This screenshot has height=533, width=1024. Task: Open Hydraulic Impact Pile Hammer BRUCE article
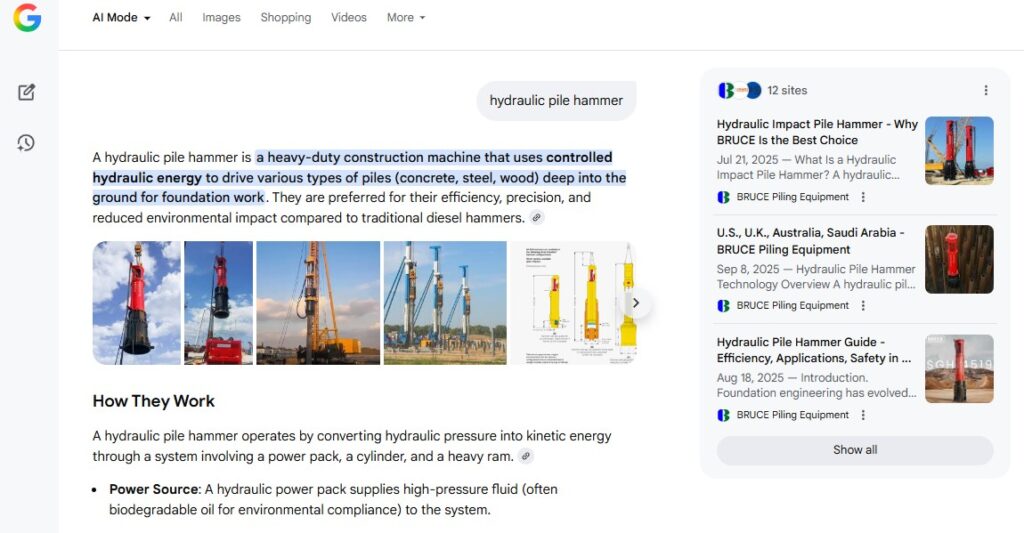(x=816, y=132)
